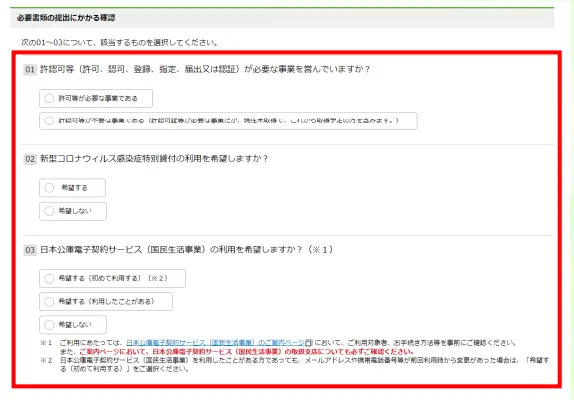Click the red warning note about 取扱支店
The image size is (574, 400).
[246, 352]
